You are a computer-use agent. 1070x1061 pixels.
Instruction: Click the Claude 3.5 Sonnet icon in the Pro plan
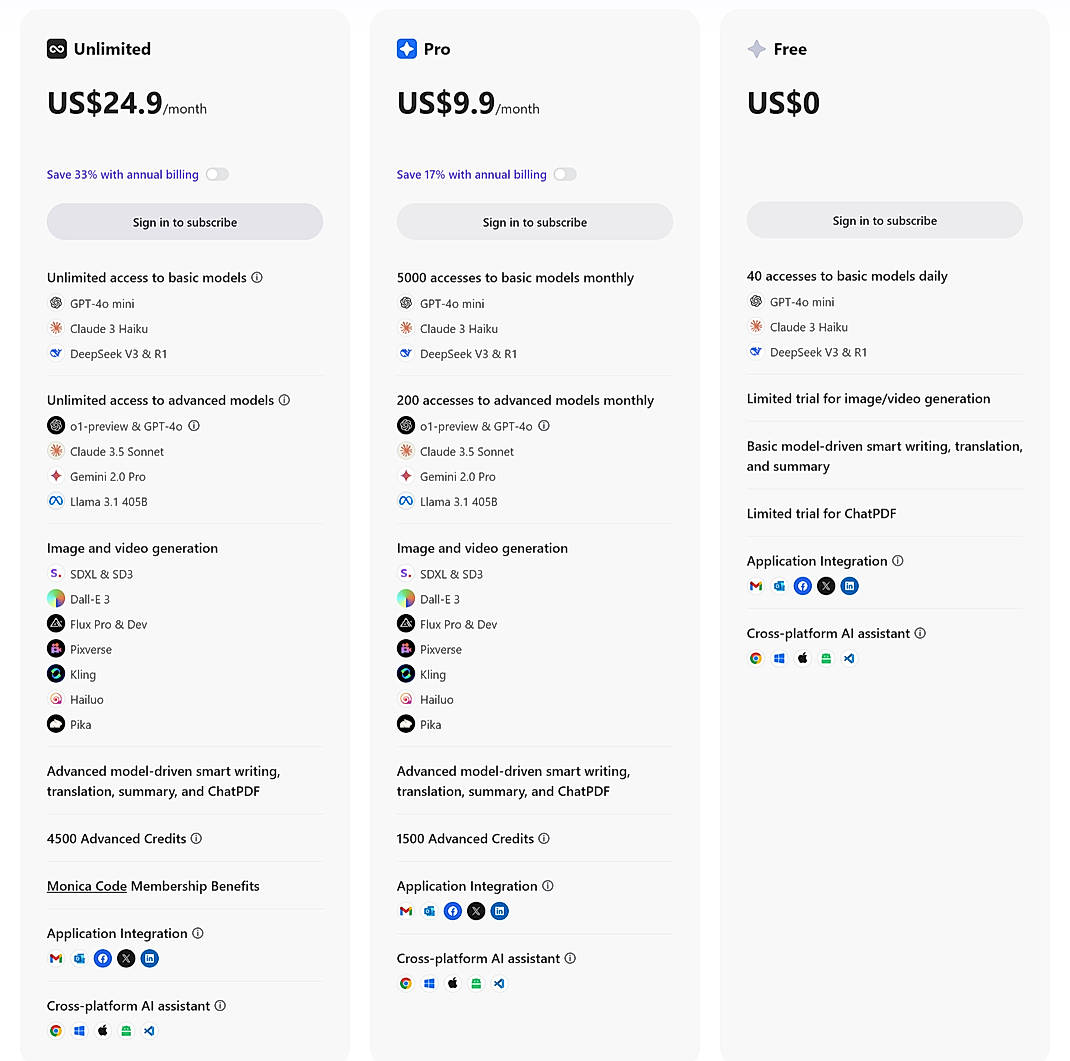click(x=406, y=451)
